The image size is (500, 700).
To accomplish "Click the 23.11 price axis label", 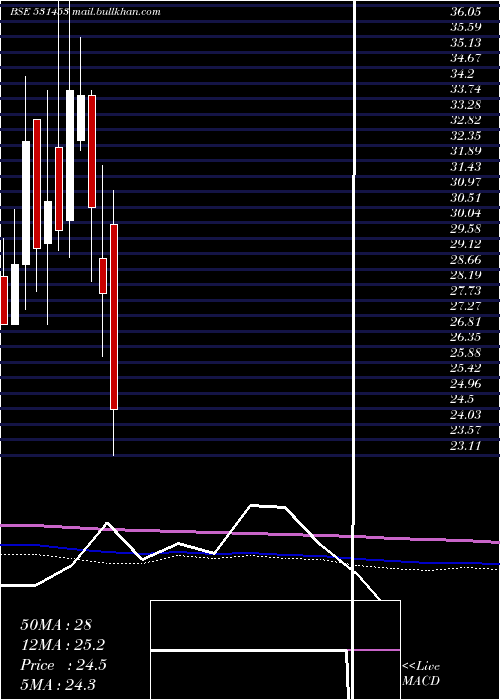I will (x=466, y=446).
